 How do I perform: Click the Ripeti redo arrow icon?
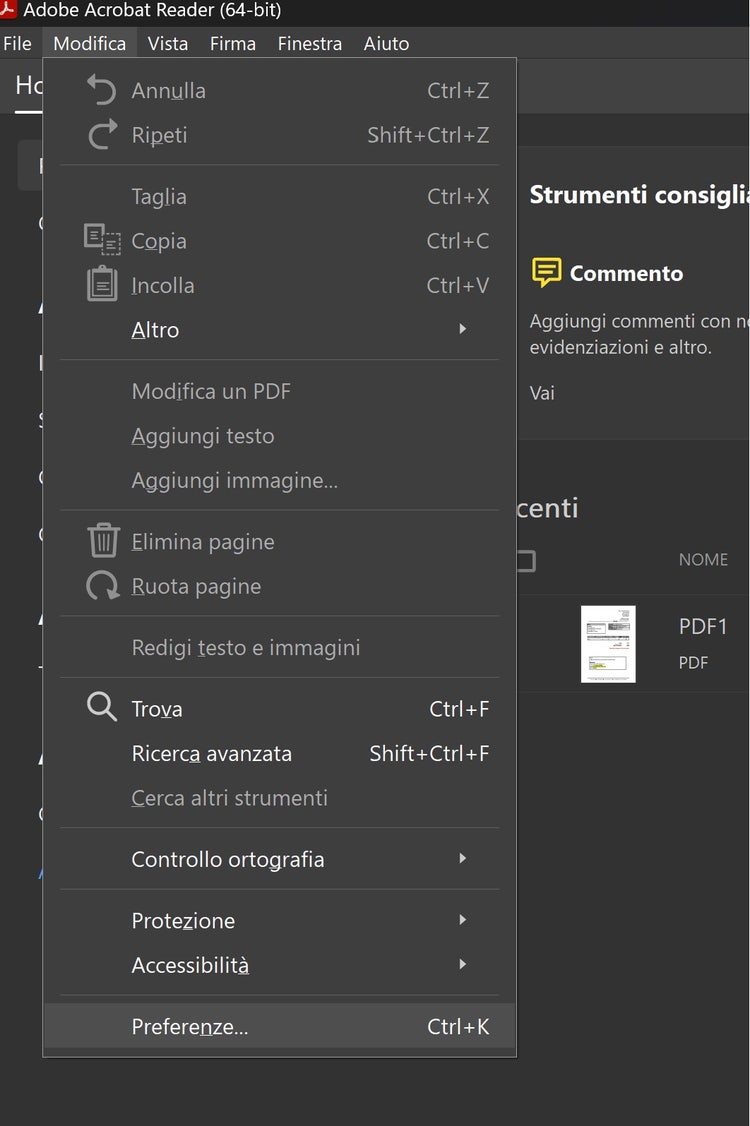[102, 135]
